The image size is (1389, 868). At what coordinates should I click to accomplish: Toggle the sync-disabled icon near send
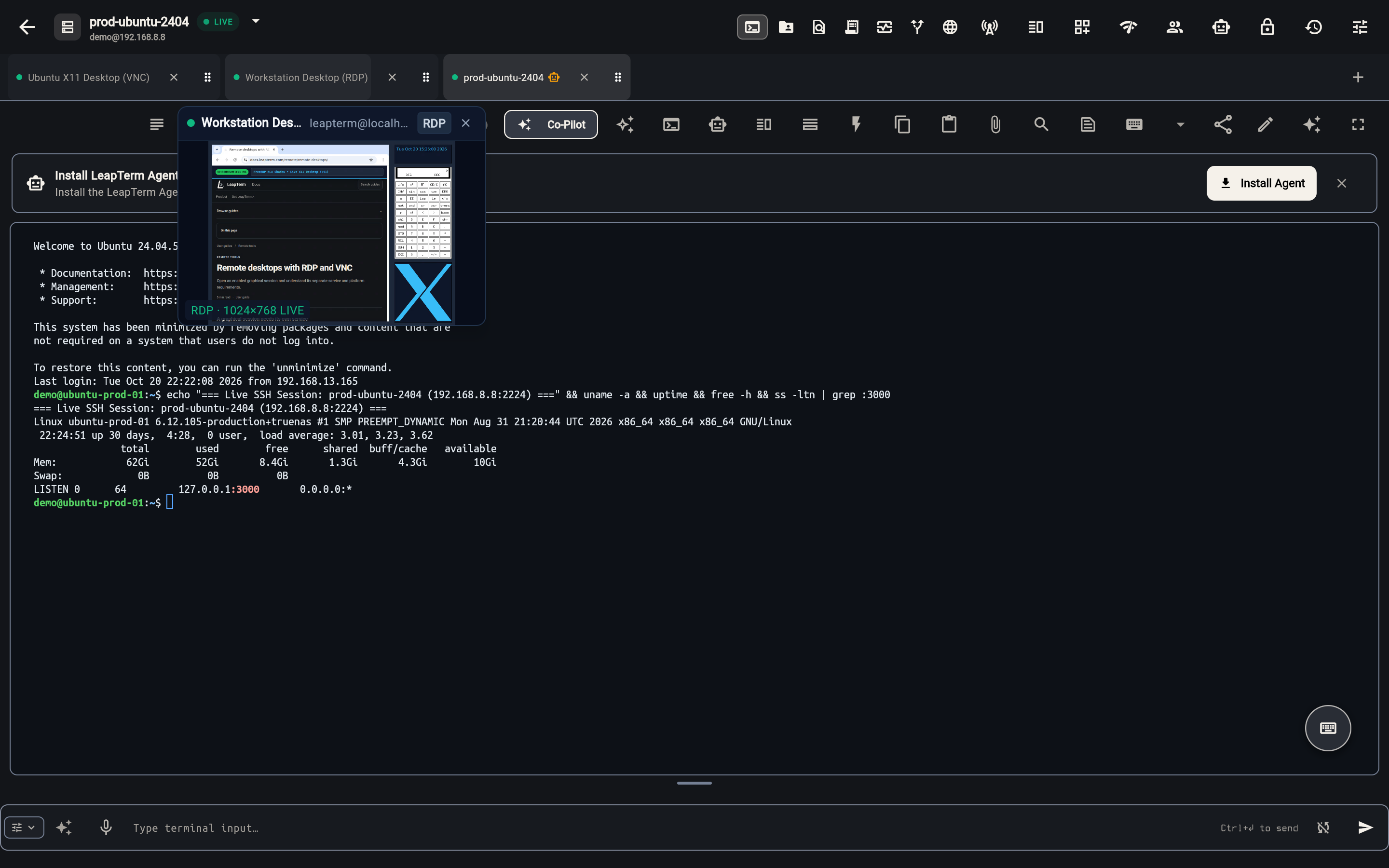coord(1323,827)
